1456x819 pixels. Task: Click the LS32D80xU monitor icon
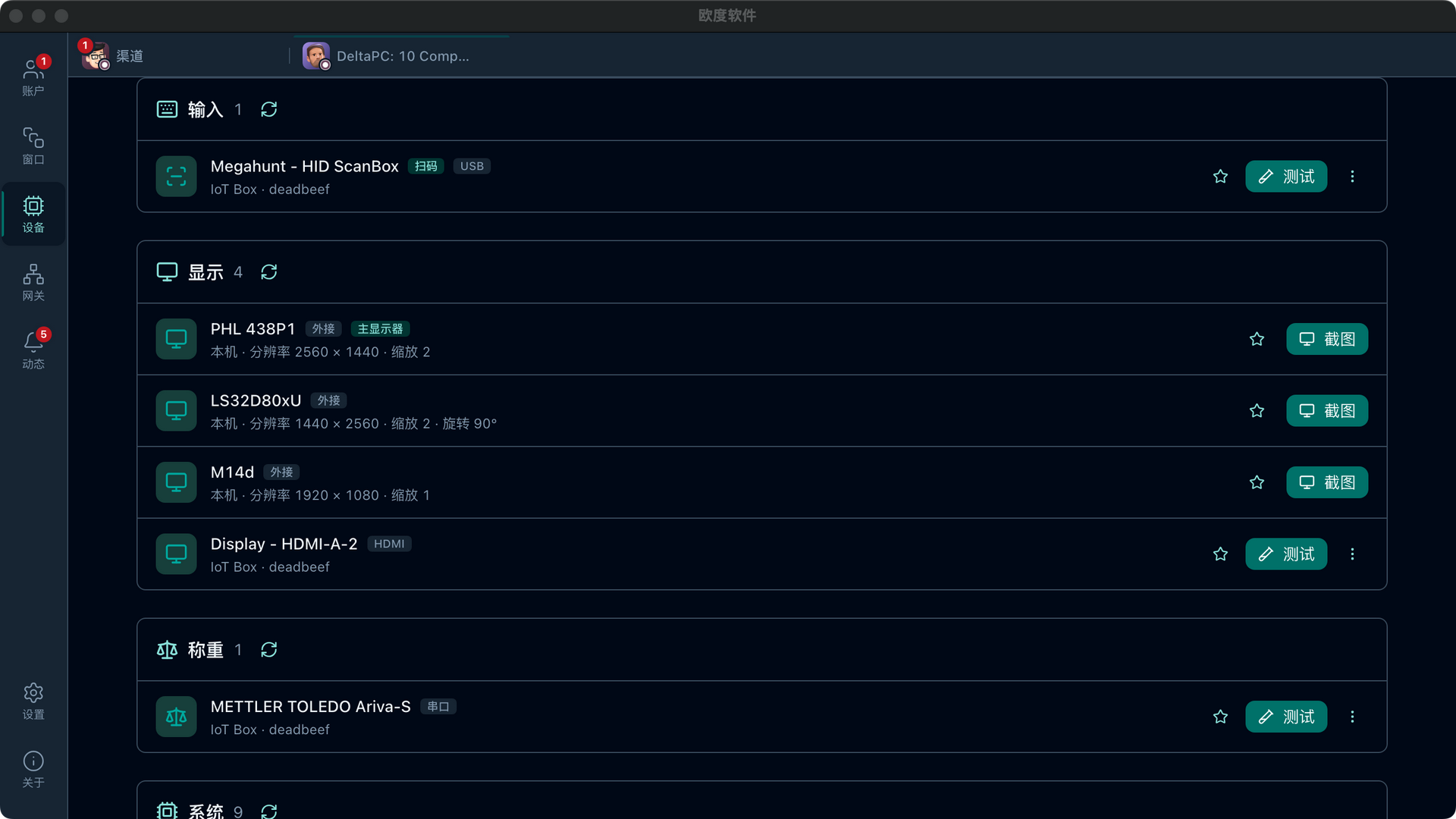pos(176,410)
